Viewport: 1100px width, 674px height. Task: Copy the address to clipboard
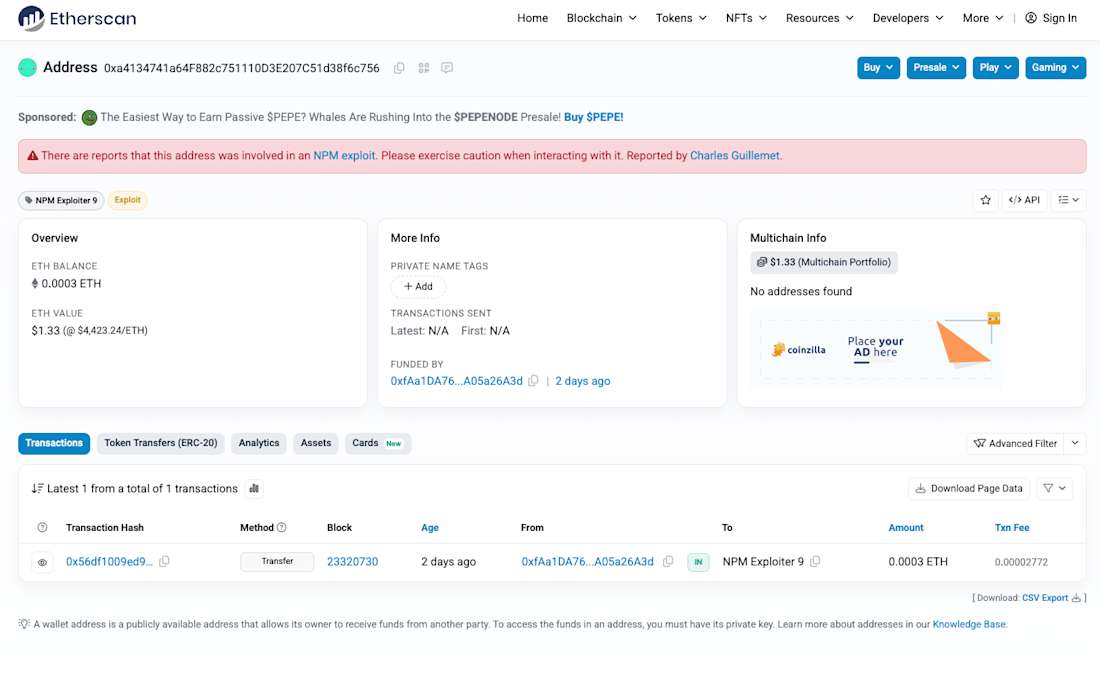coord(399,67)
